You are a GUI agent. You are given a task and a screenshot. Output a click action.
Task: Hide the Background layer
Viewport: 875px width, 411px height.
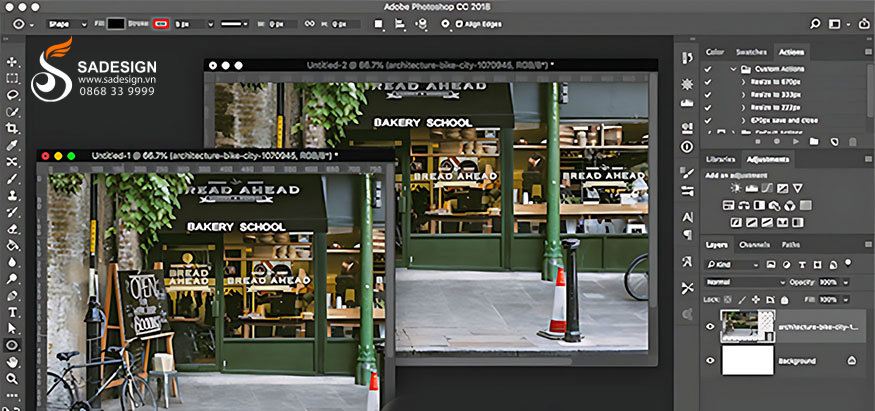tap(710, 361)
